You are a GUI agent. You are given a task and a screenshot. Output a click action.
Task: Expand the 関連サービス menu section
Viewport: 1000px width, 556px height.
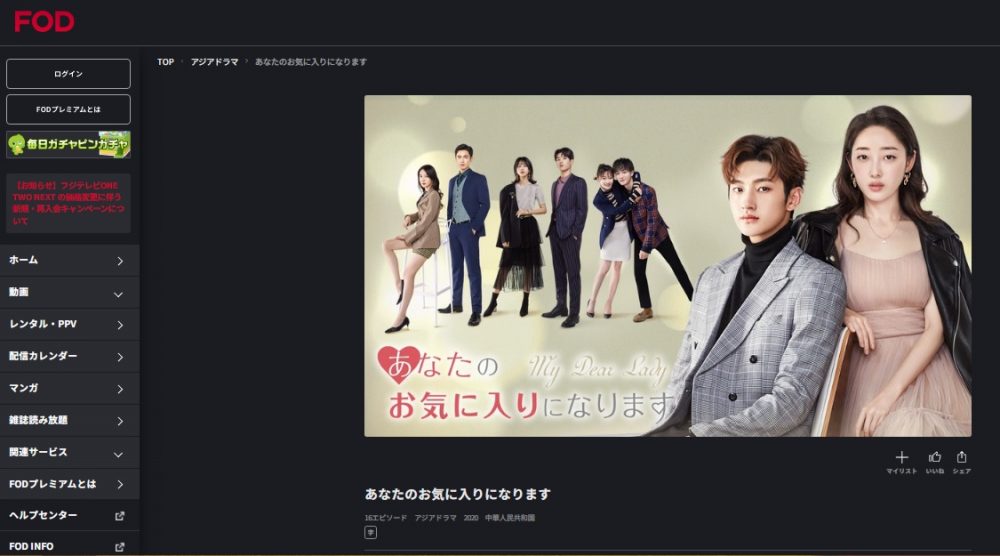(70, 453)
